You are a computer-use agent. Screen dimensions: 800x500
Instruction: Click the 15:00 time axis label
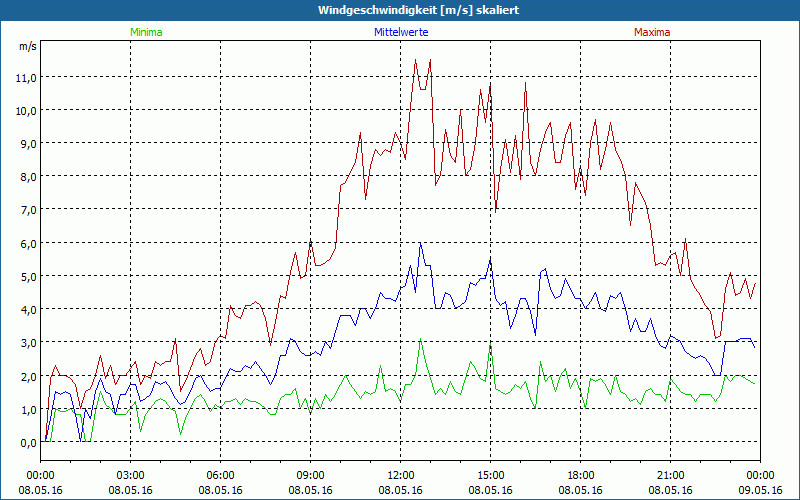click(x=491, y=476)
